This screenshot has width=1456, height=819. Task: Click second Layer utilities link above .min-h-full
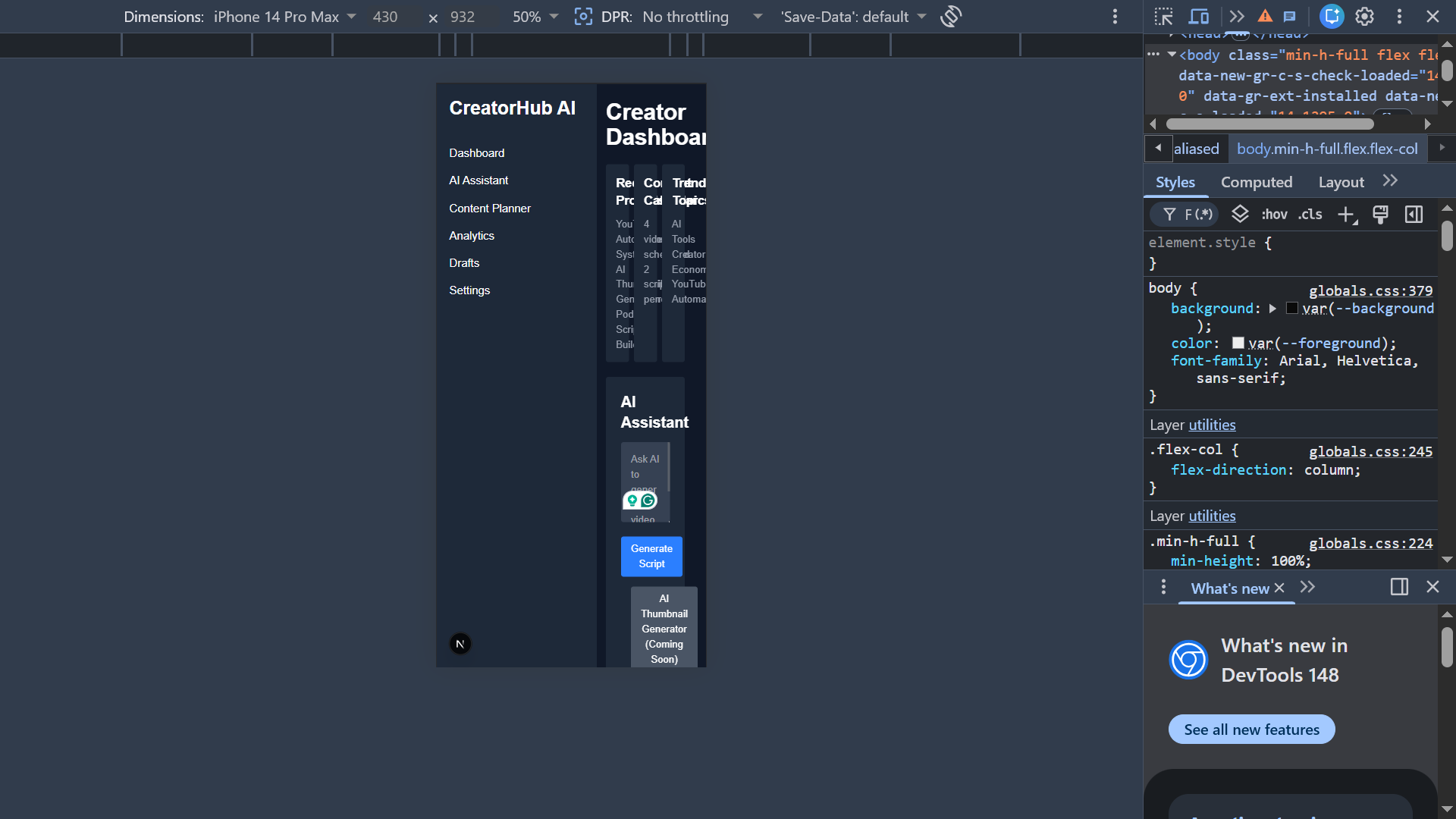pyautogui.click(x=1212, y=516)
